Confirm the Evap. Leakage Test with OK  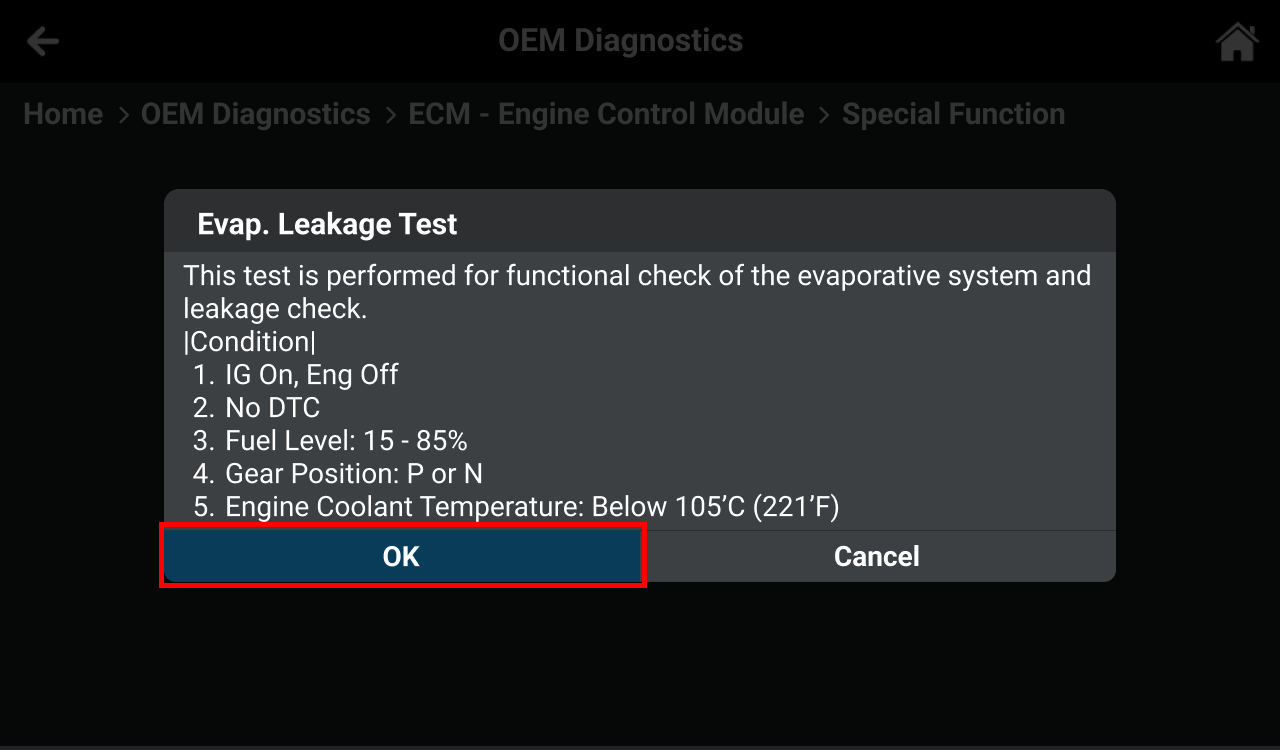(x=402, y=556)
